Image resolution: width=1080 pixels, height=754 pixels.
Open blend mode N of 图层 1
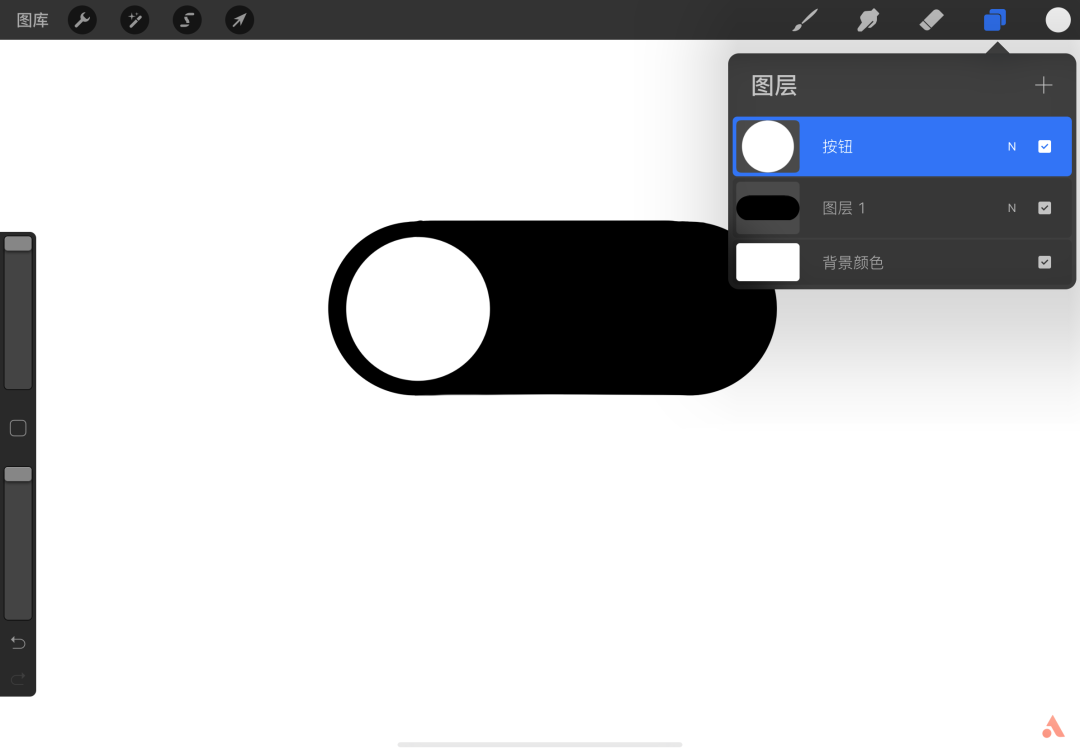[1011, 208]
